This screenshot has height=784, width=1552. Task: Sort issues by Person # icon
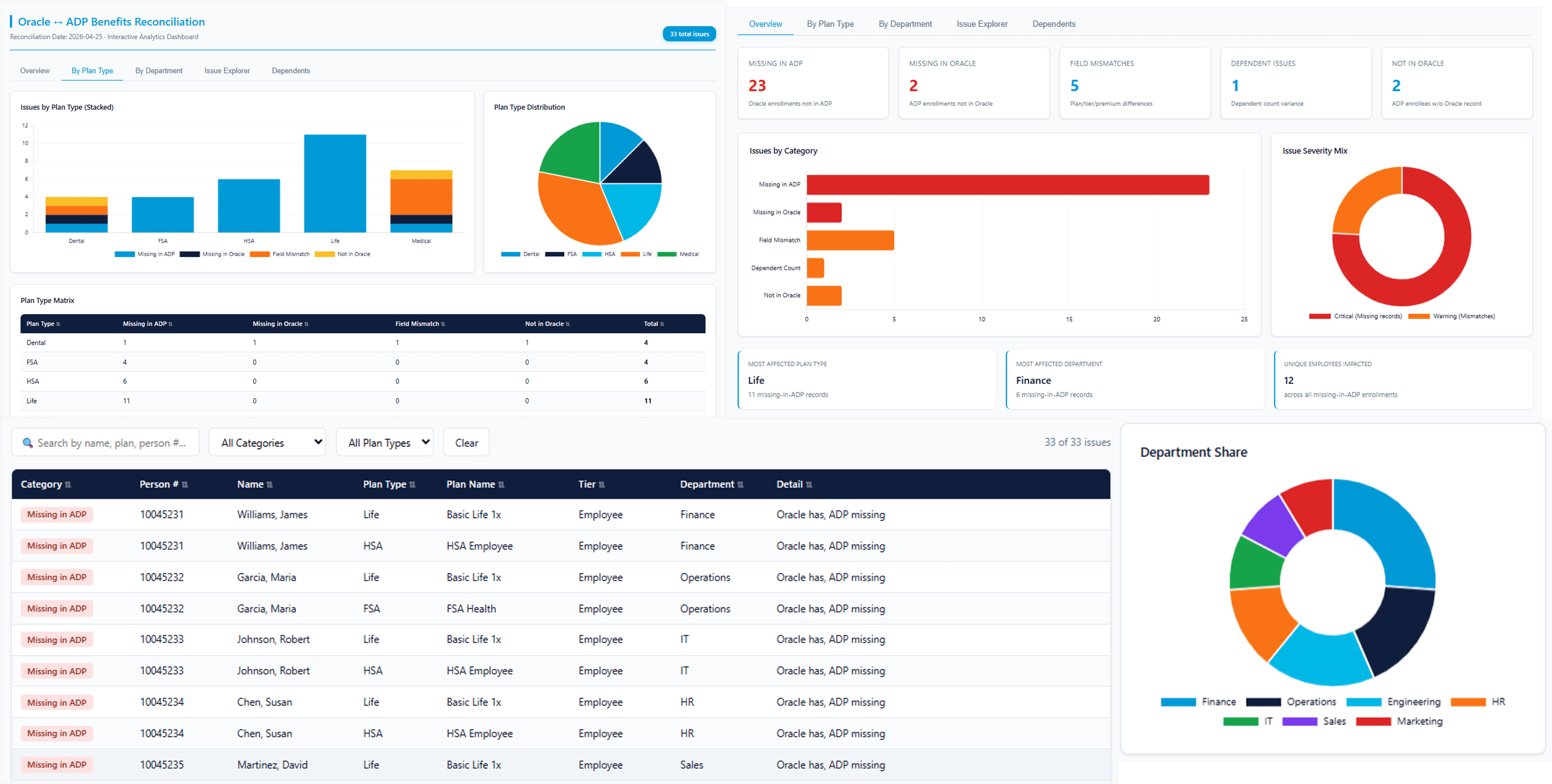tap(185, 485)
